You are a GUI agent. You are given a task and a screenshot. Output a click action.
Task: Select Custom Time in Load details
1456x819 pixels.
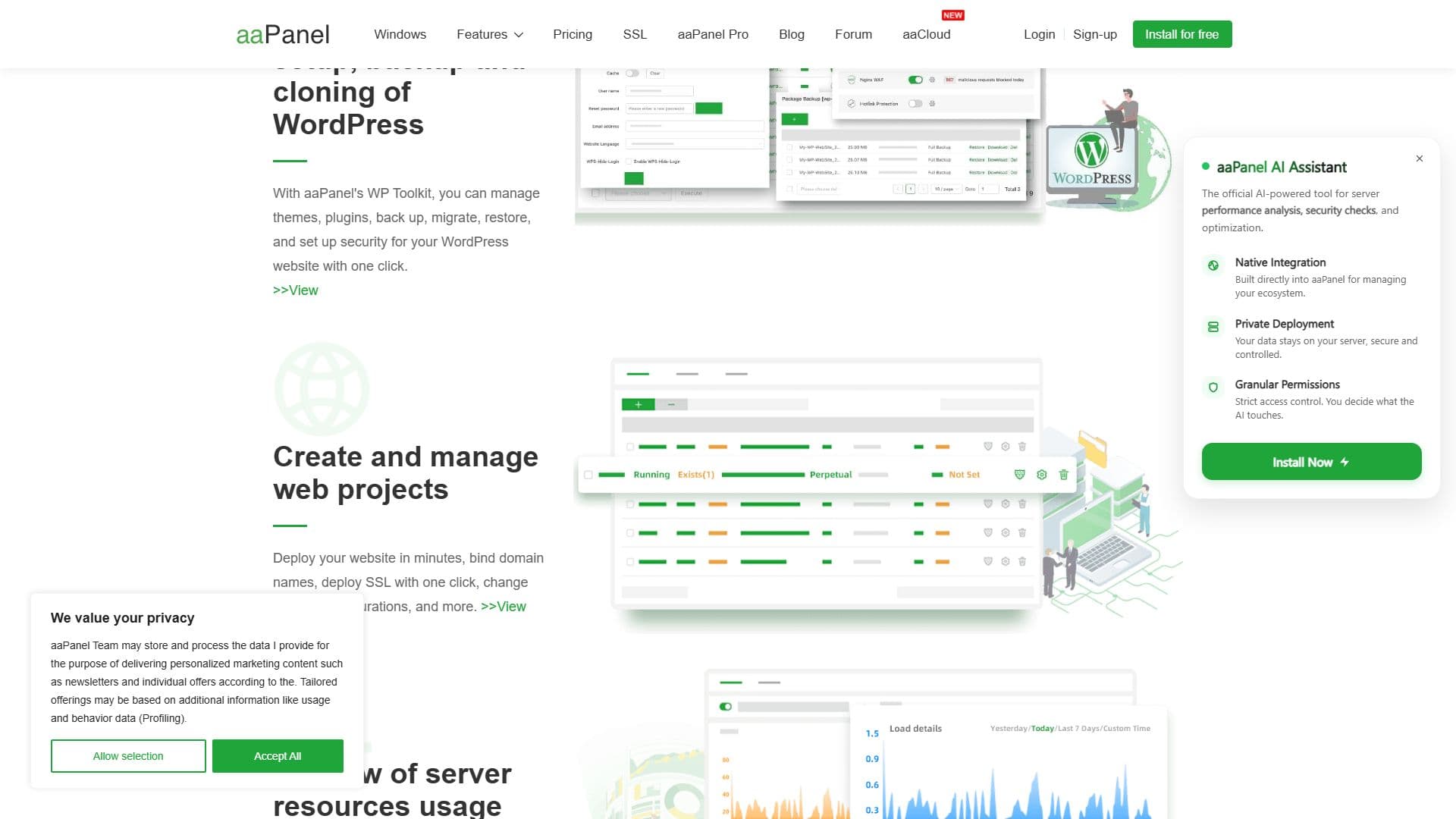(1127, 729)
